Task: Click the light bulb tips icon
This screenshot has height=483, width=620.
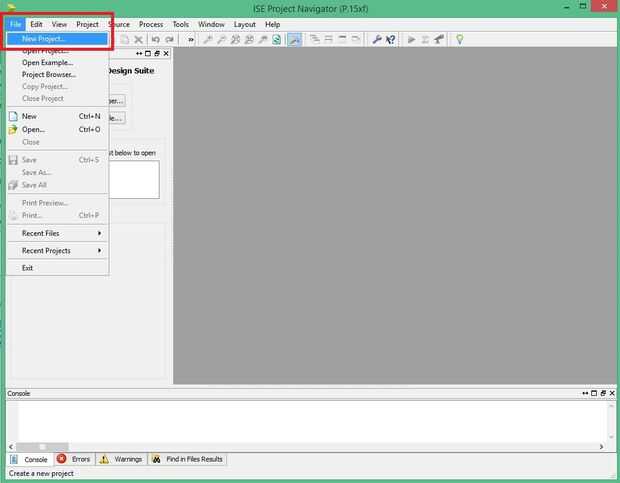Action: [x=459, y=40]
